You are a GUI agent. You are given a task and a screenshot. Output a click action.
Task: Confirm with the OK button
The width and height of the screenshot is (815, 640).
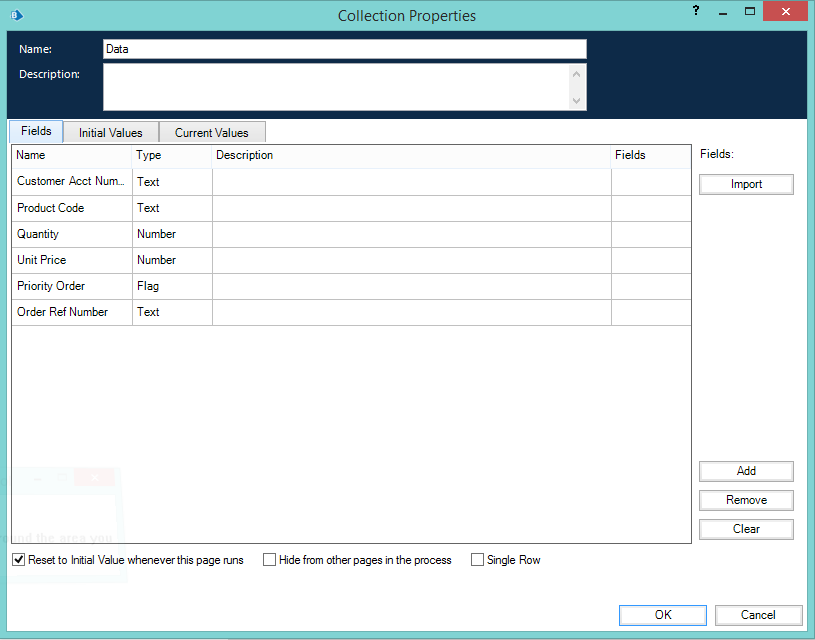click(x=663, y=615)
